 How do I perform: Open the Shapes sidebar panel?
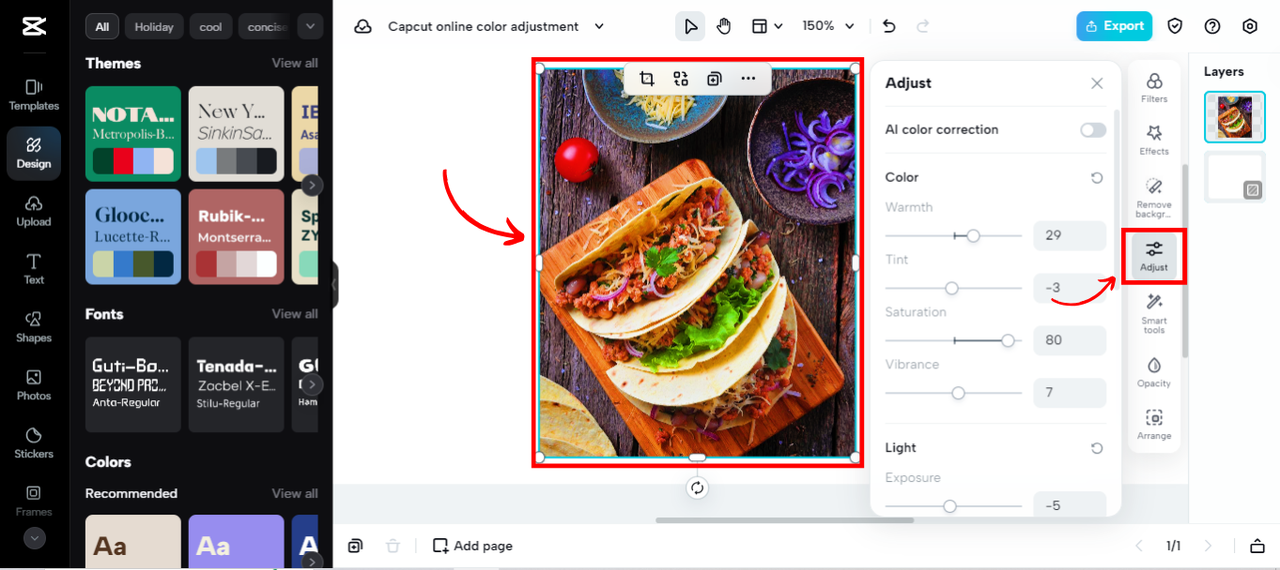[34, 327]
